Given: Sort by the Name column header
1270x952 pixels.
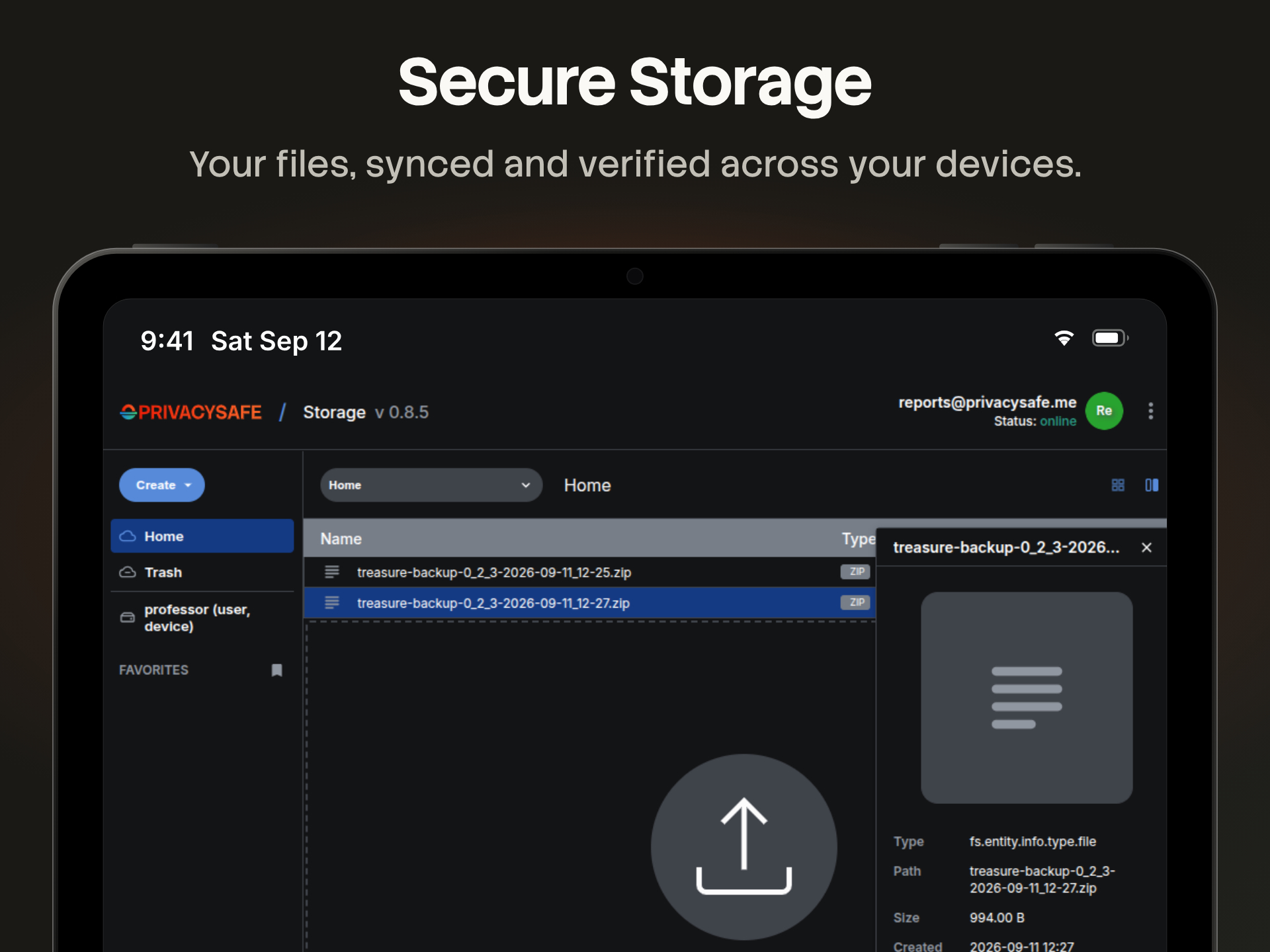Looking at the screenshot, I should (341, 539).
